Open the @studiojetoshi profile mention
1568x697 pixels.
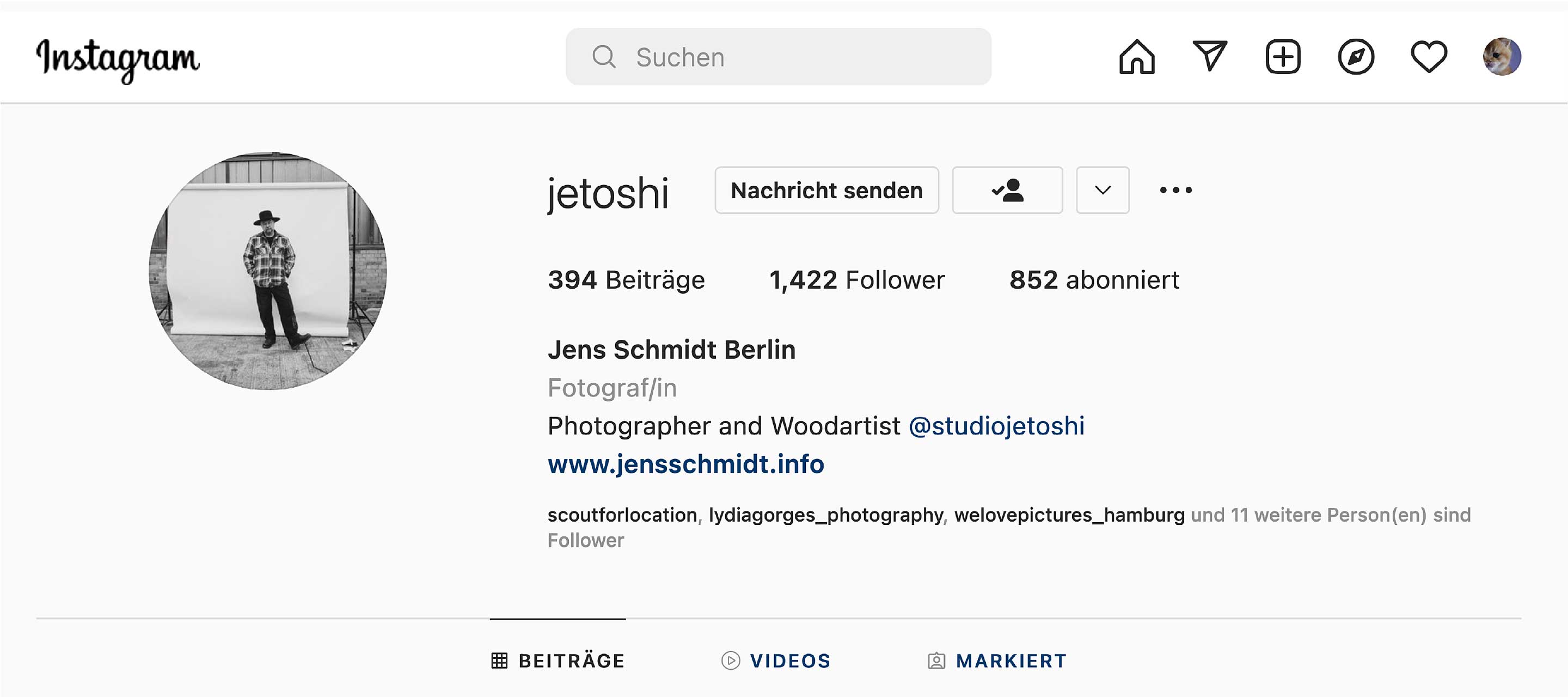click(996, 426)
